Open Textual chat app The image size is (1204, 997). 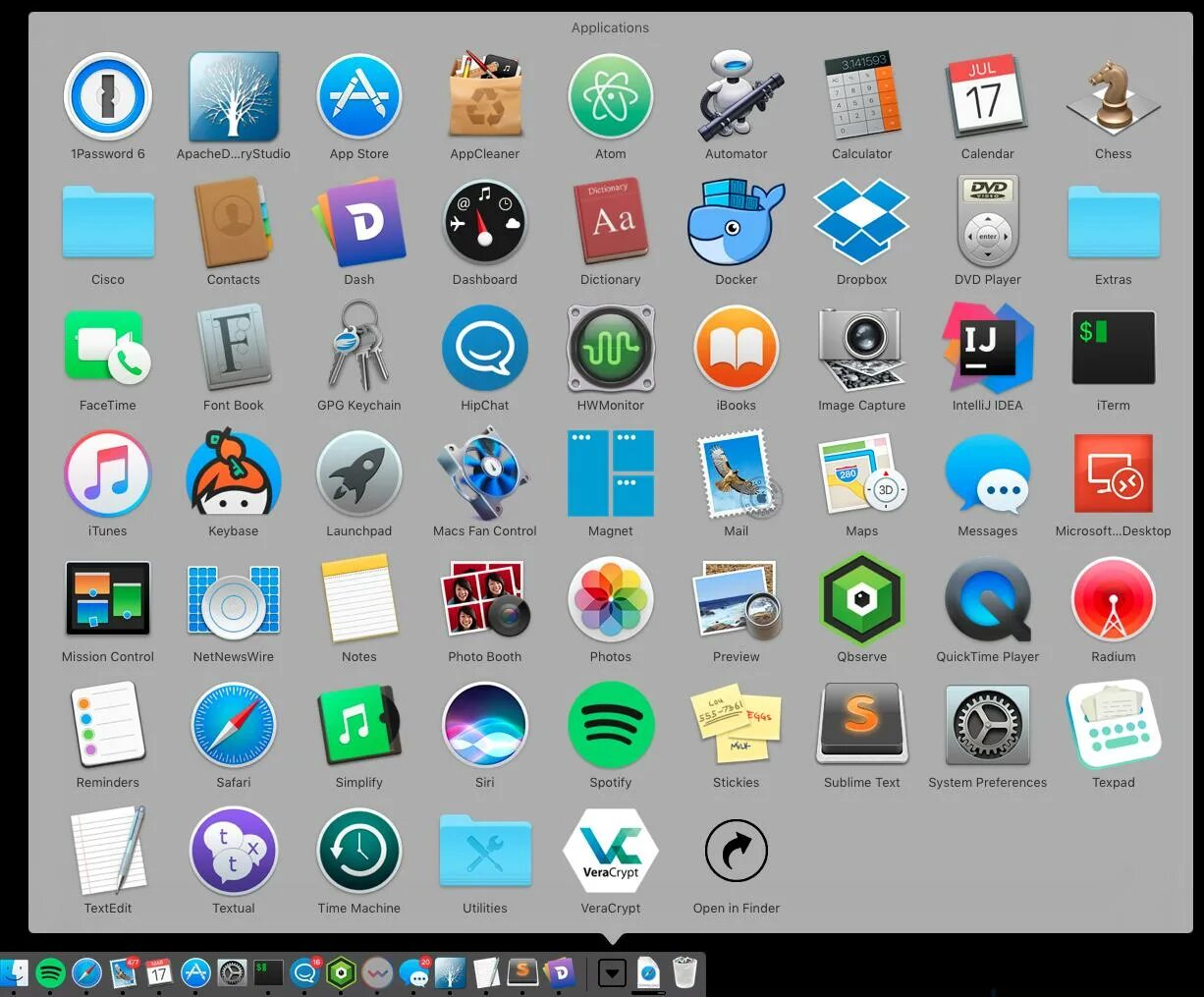[234, 852]
